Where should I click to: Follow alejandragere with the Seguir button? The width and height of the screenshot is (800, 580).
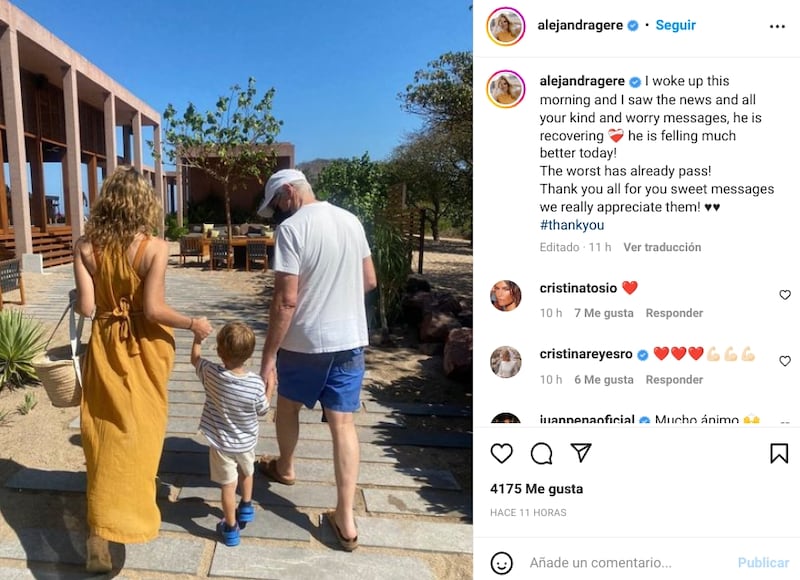click(676, 25)
